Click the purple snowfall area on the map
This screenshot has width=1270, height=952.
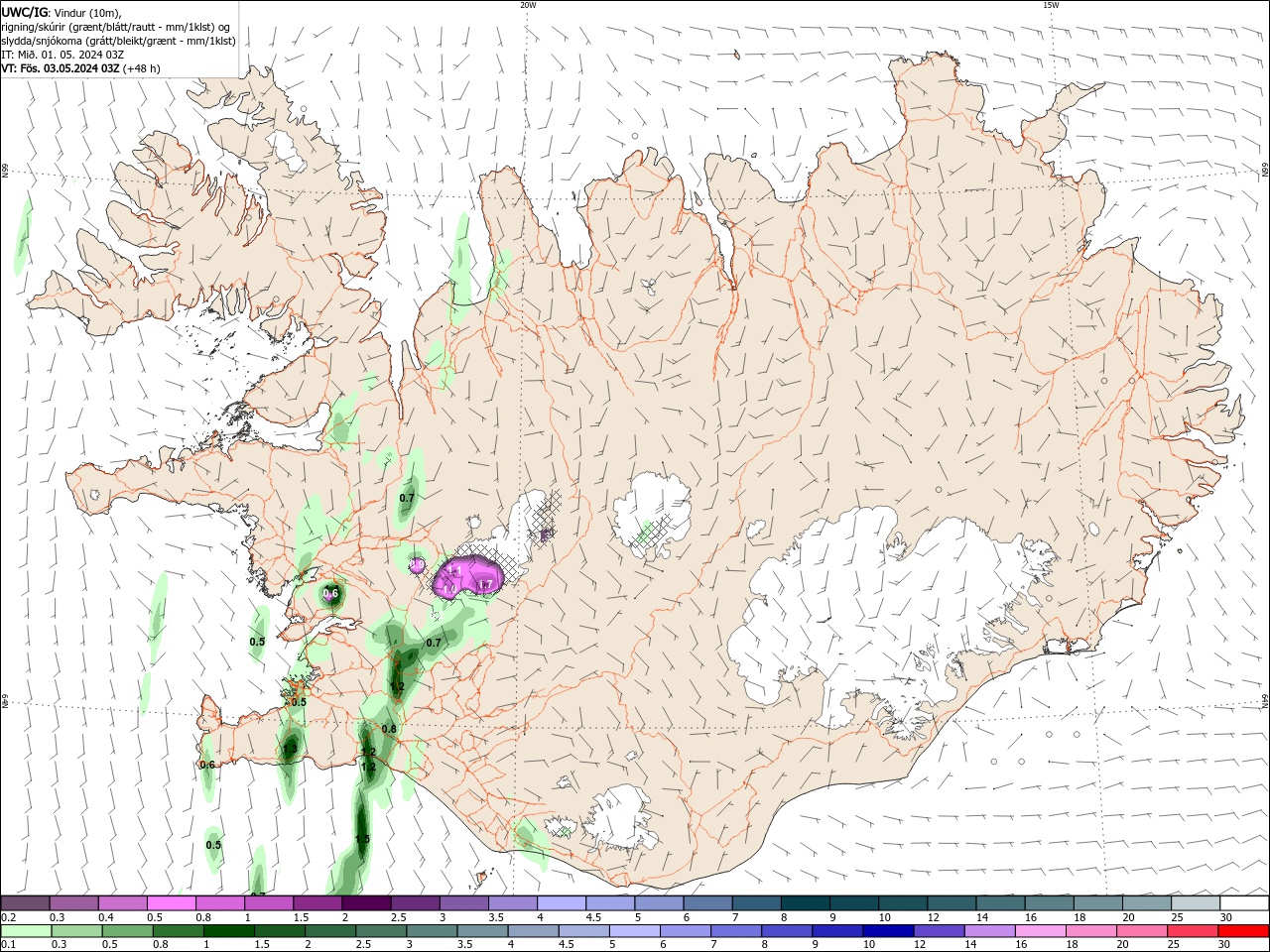469,575
